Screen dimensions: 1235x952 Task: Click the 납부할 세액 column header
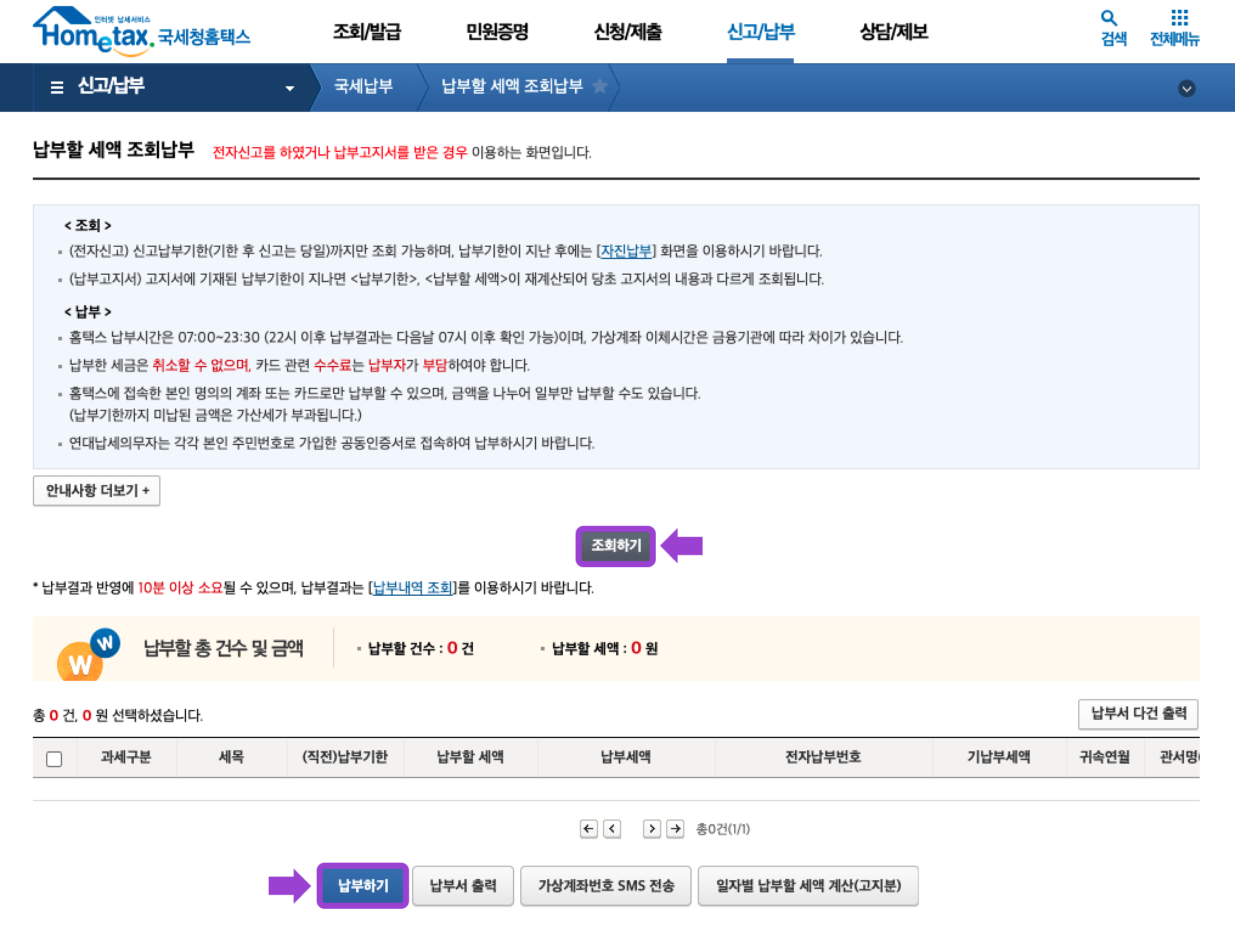coord(470,757)
